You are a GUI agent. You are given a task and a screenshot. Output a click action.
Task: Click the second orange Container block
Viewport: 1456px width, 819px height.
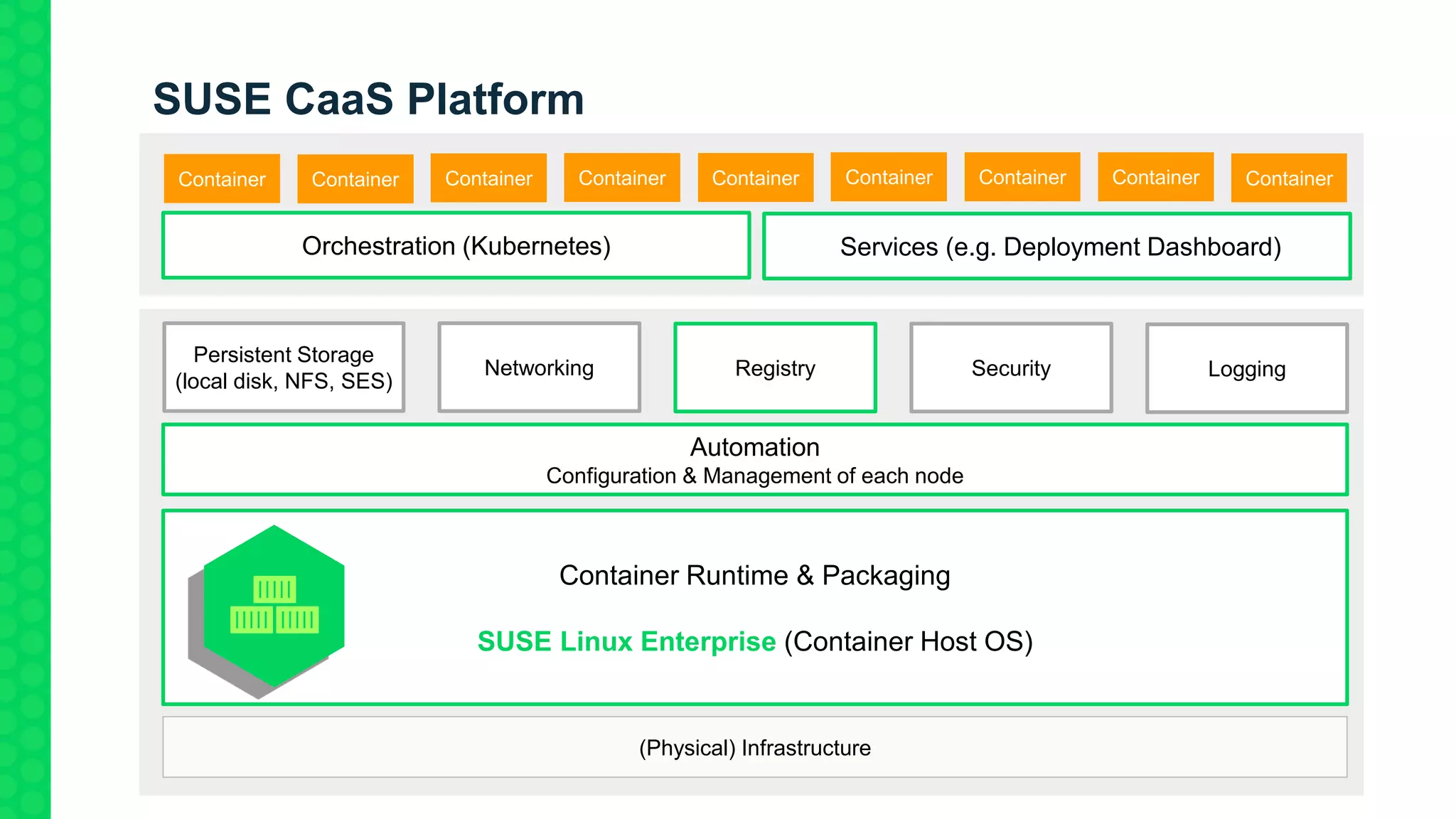pos(355,178)
